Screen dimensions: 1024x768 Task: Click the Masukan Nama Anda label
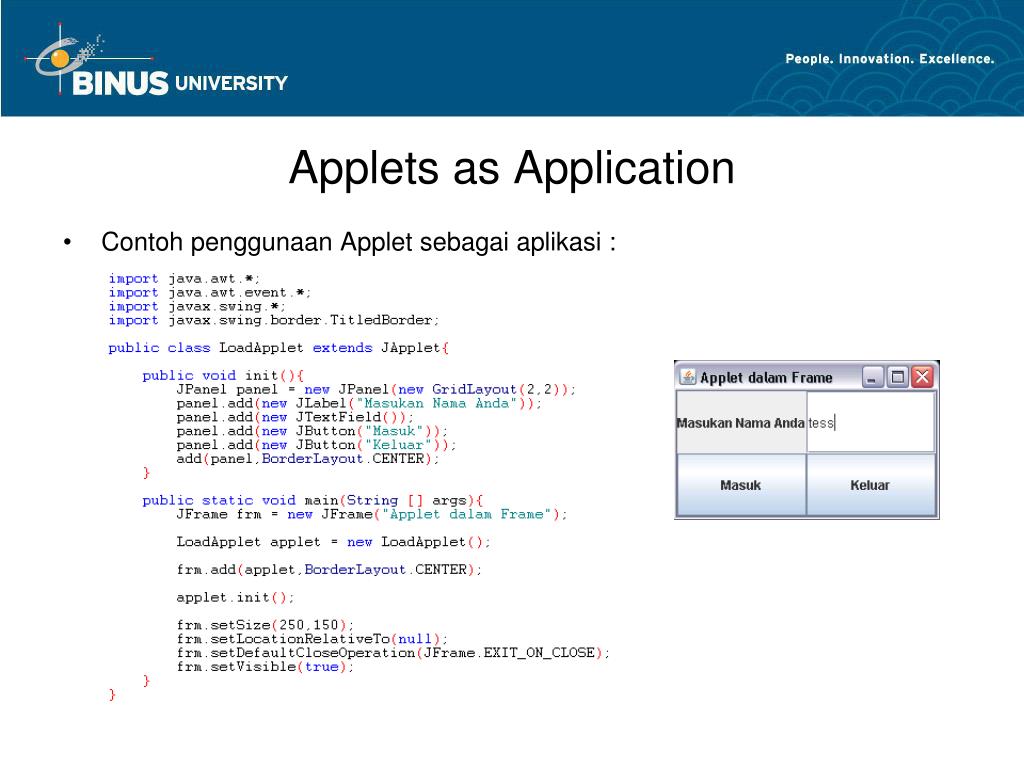[741, 423]
